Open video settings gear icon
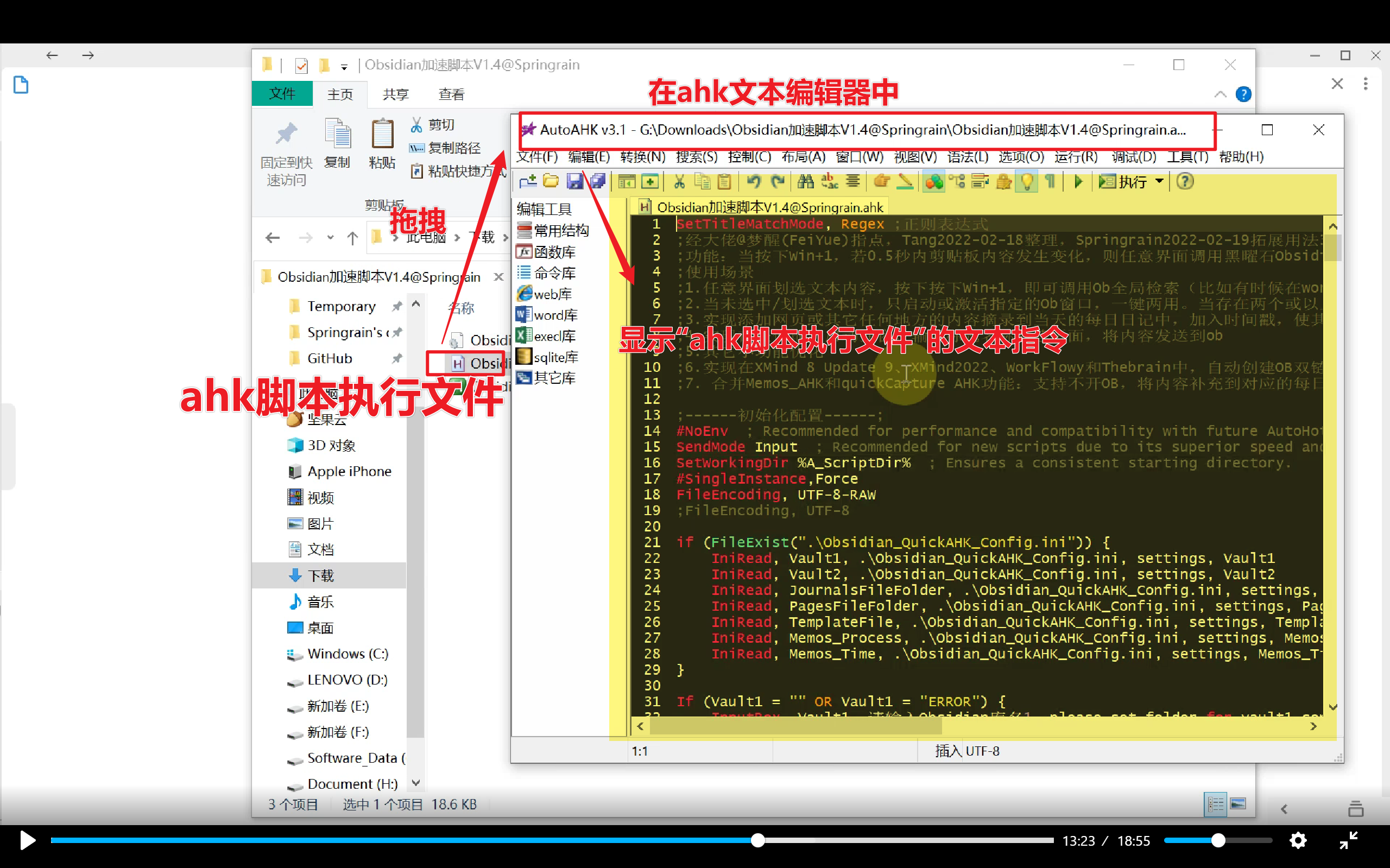Screen dimensions: 1390x868 coord(1298,840)
